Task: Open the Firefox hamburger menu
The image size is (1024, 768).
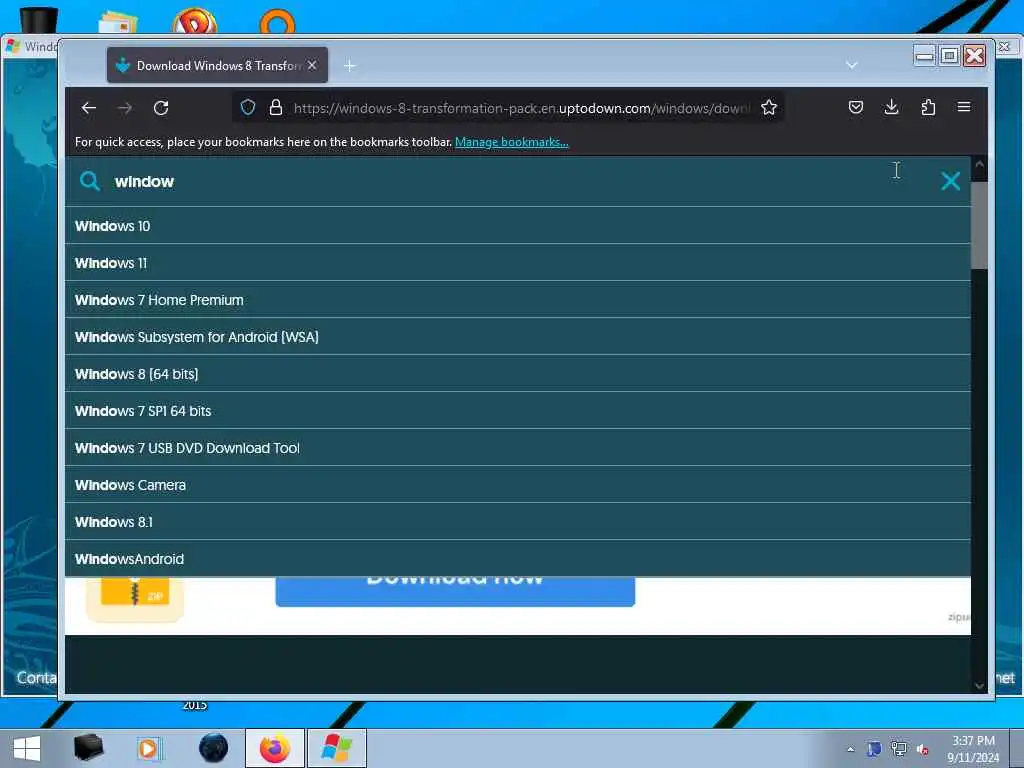Action: [964, 107]
